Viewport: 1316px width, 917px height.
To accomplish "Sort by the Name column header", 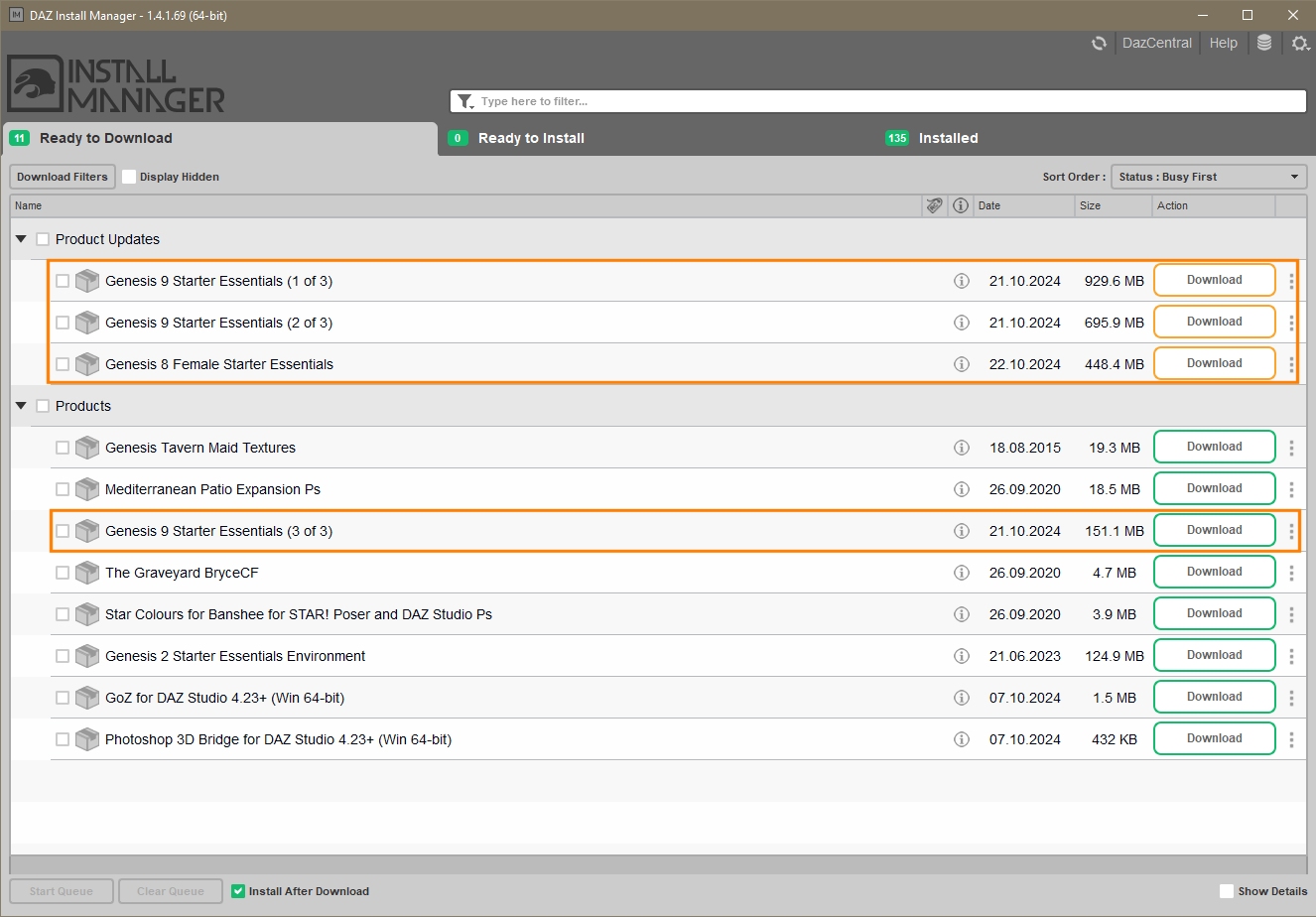I will point(465,205).
